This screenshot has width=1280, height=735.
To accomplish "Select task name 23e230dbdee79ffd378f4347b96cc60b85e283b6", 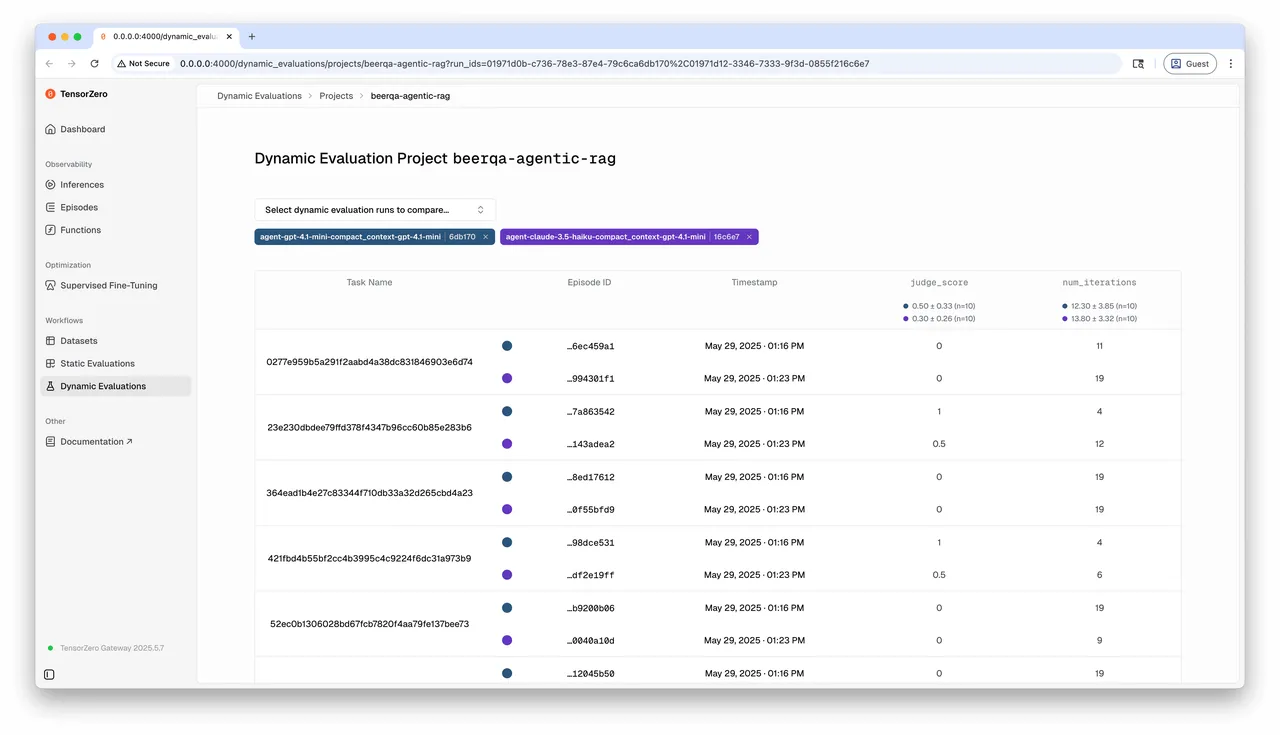I will [x=369, y=428].
